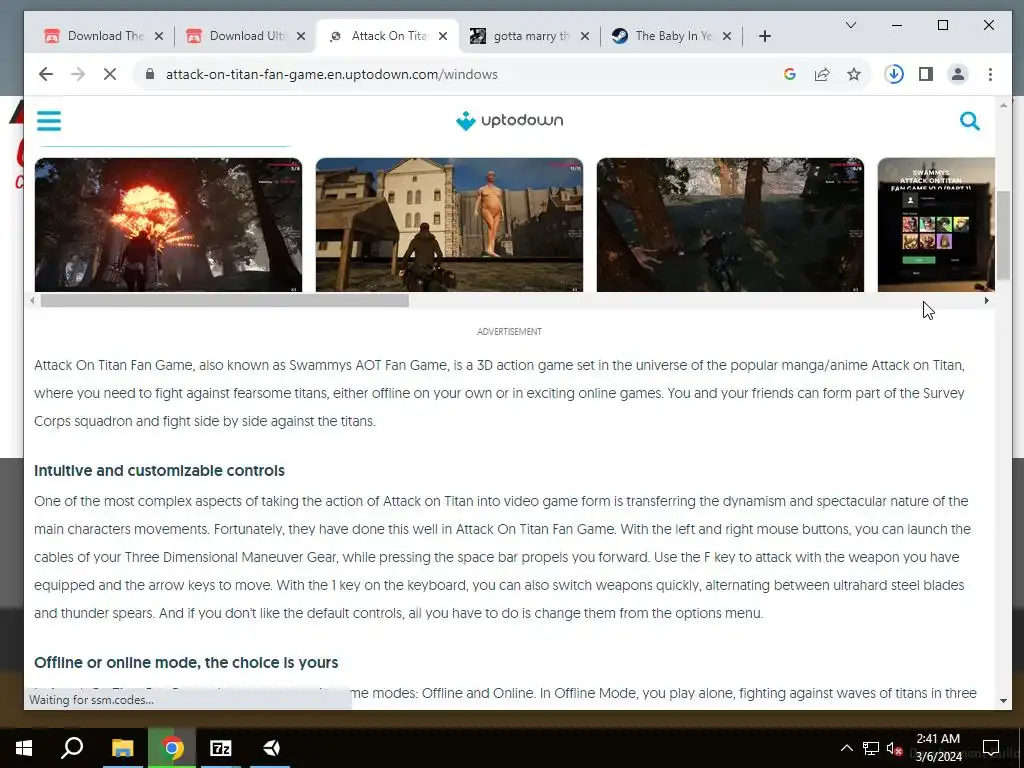
Task: Click the browser forward arrow
Action: coord(78,74)
